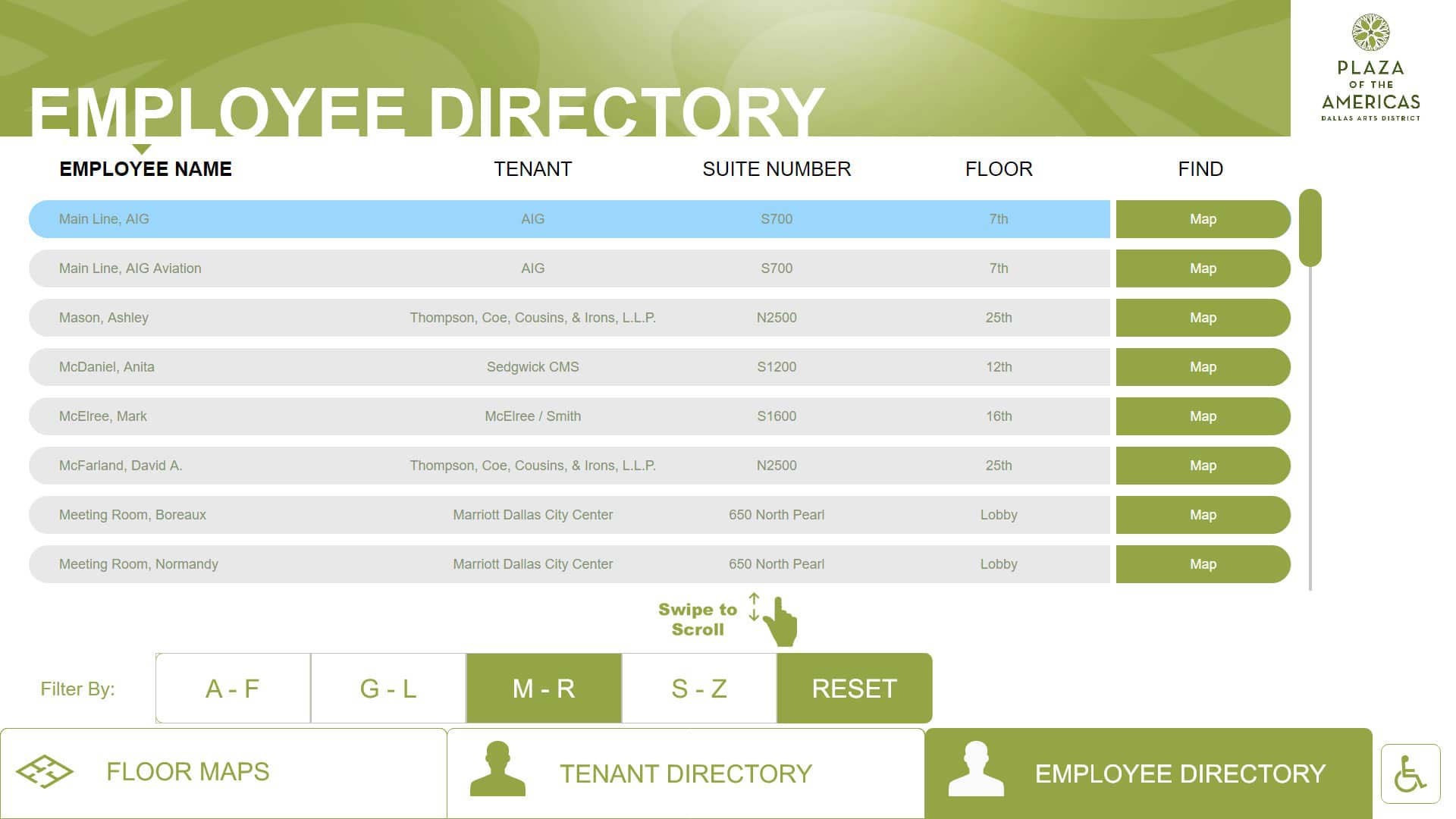The width and height of the screenshot is (1456, 819).
Task: Filter employees by A - F
Action: point(233,689)
